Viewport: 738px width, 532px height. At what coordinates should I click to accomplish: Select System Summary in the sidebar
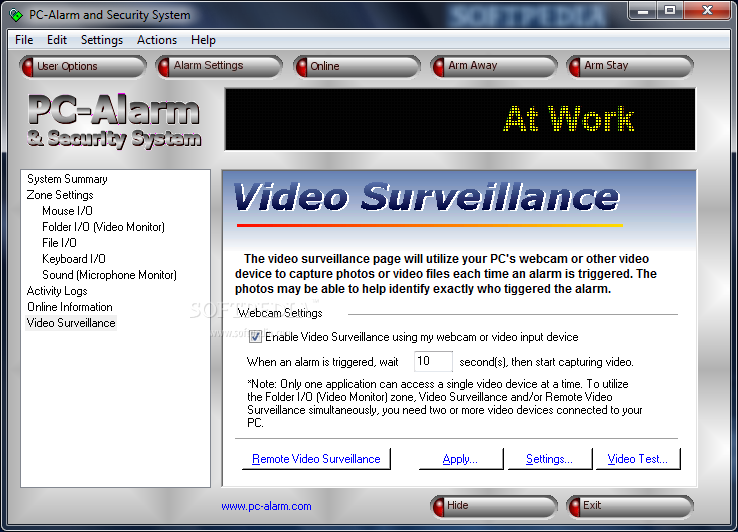point(67,179)
